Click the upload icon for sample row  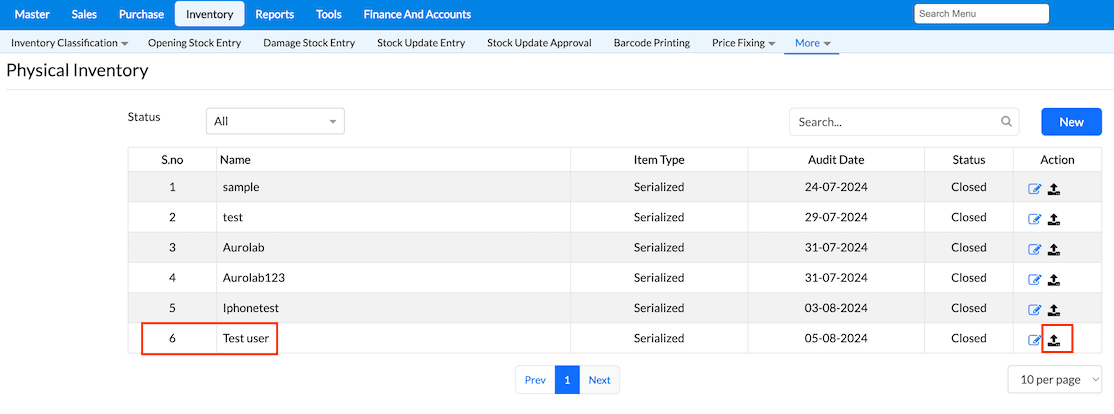[1054, 189]
